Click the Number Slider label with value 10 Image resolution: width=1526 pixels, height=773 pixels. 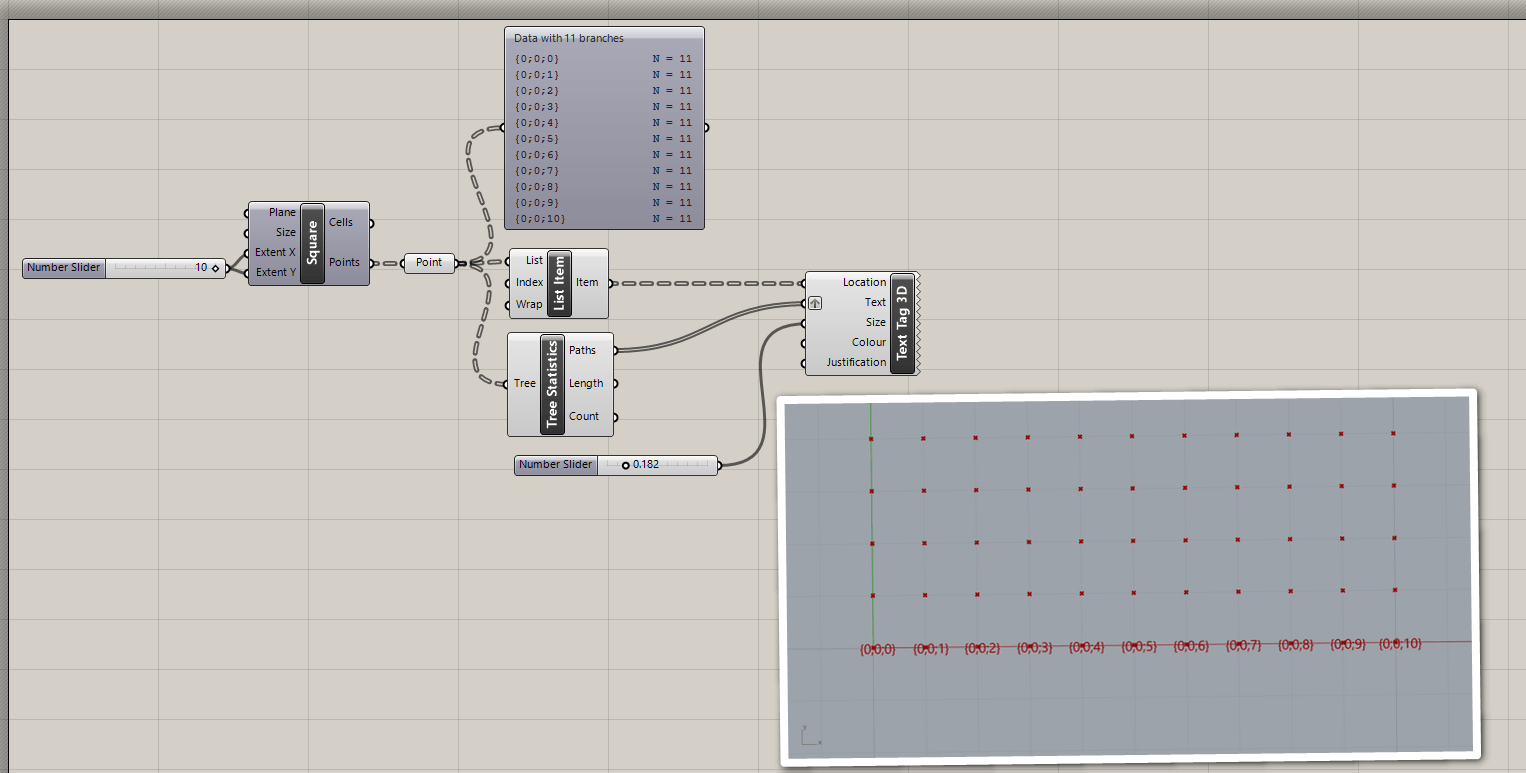64,268
